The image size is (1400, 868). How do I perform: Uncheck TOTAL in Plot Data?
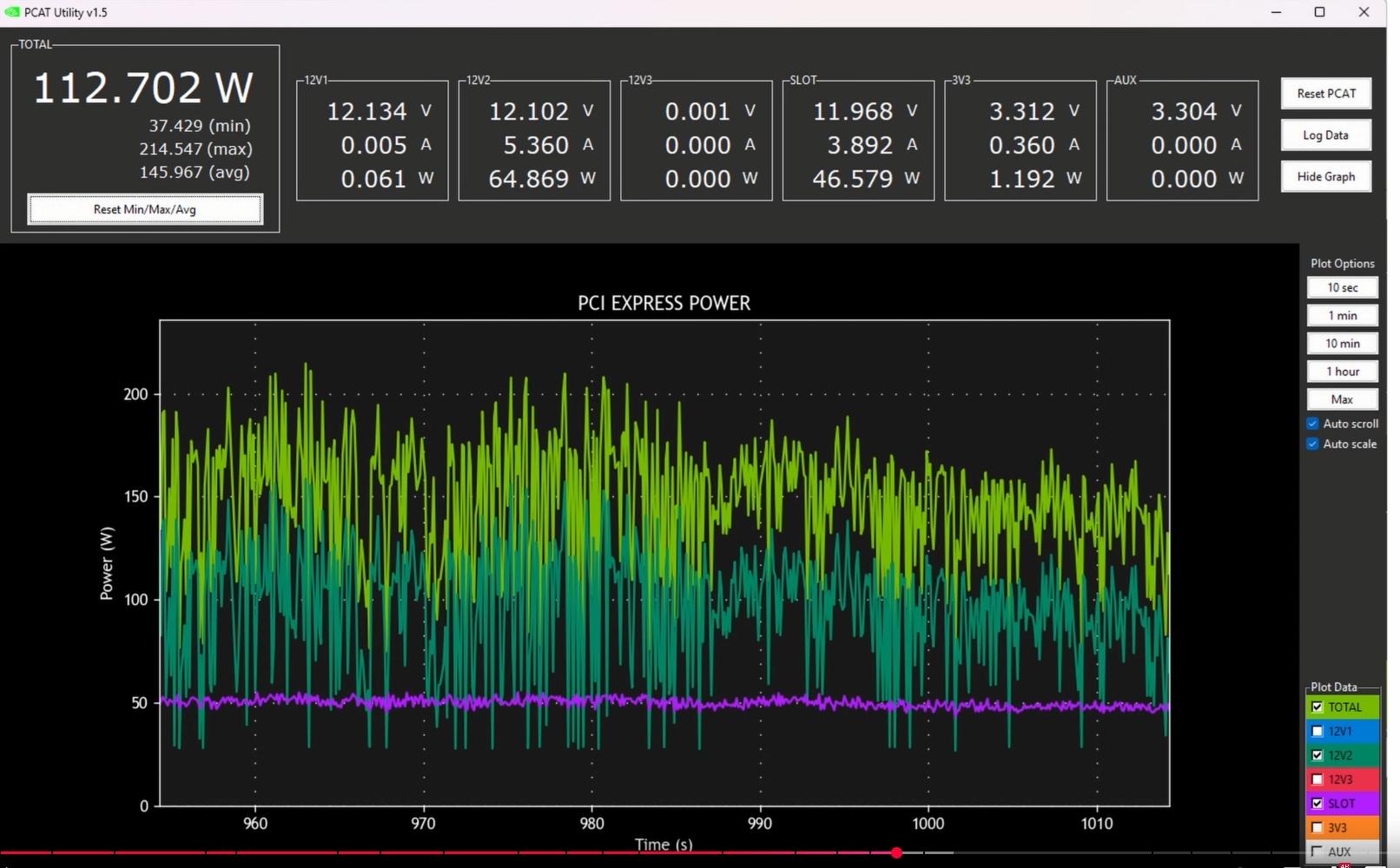(1317, 707)
